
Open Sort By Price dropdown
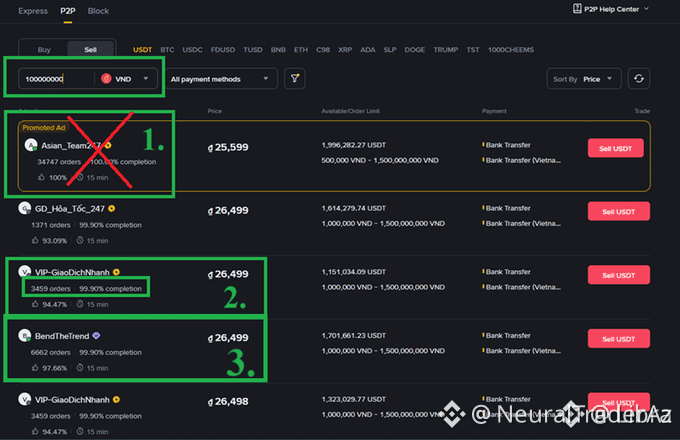tap(583, 79)
